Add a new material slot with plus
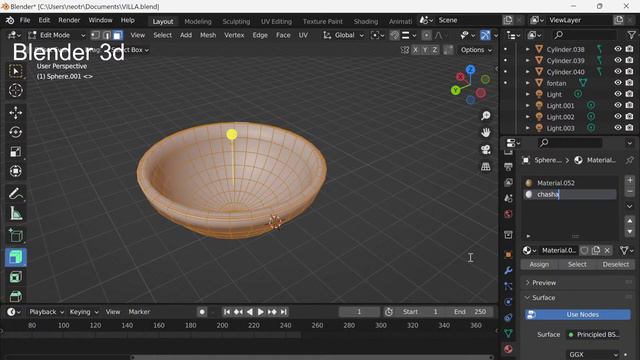 click(x=629, y=180)
